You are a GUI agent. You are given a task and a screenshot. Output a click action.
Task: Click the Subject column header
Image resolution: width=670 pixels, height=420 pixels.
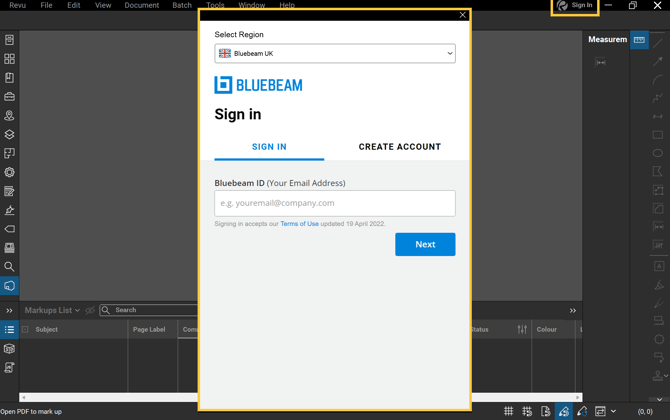click(x=47, y=329)
